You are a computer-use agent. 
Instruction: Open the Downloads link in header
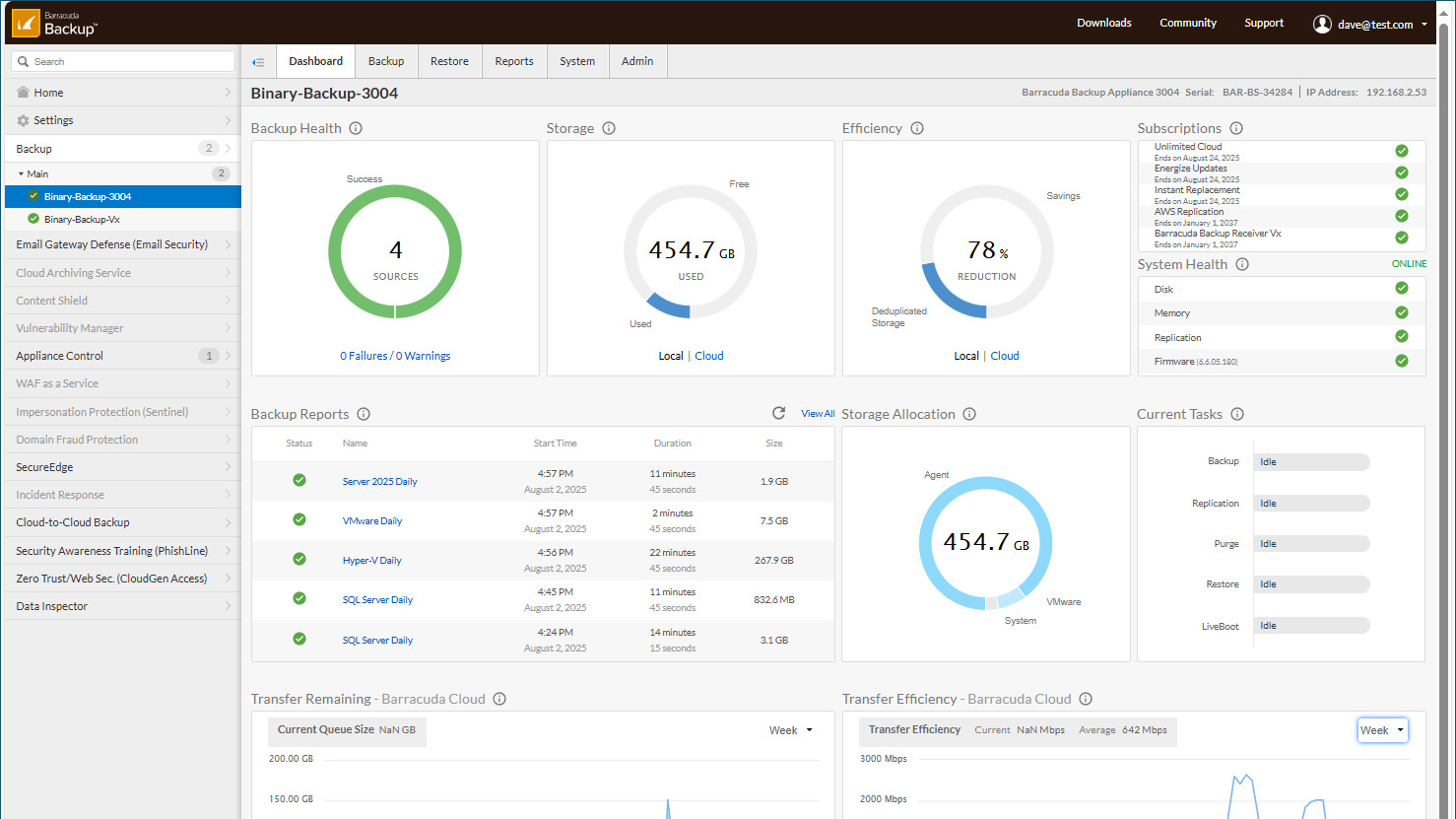(x=1104, y=23)
